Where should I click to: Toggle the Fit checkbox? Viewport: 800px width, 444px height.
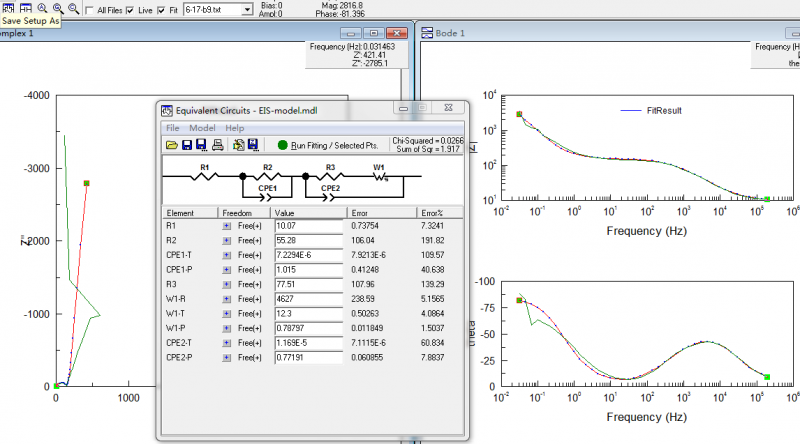(x=162, y=10)
